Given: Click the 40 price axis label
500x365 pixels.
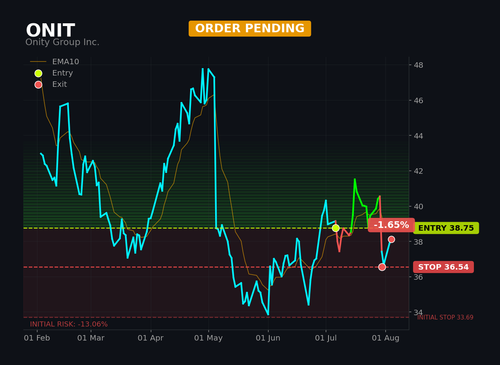Looking at the screenshot, I should click(x=418, y=206).
